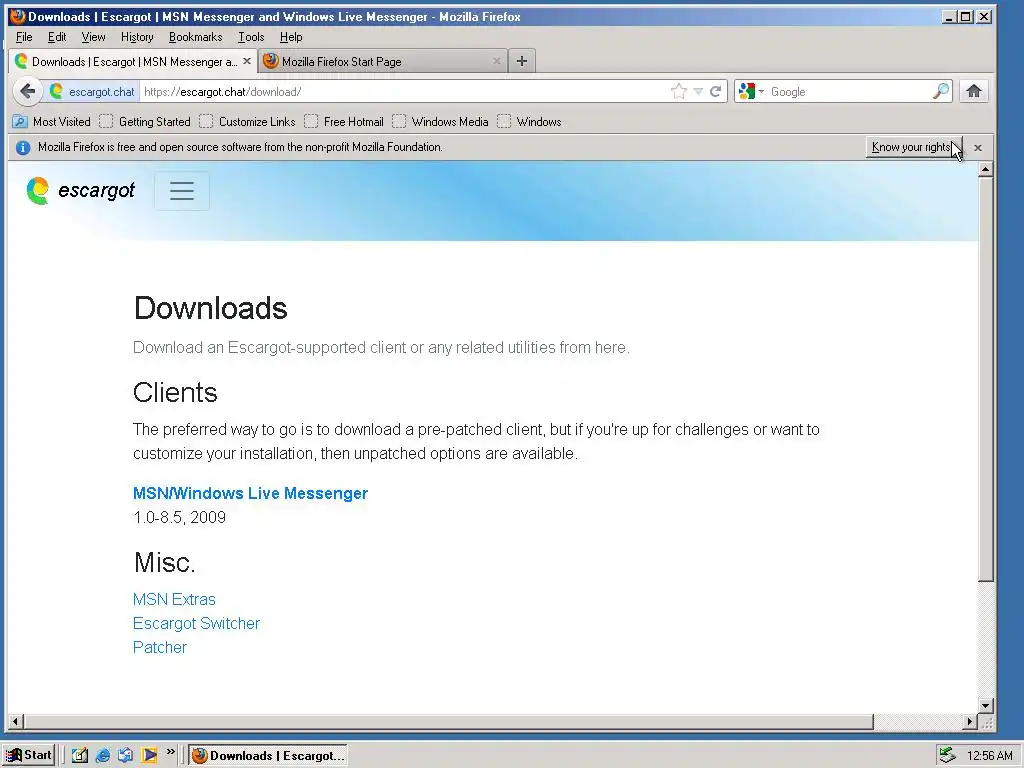Focus the address bar URL field
This screenshot has height=768, width=1024.
[405, 91]
